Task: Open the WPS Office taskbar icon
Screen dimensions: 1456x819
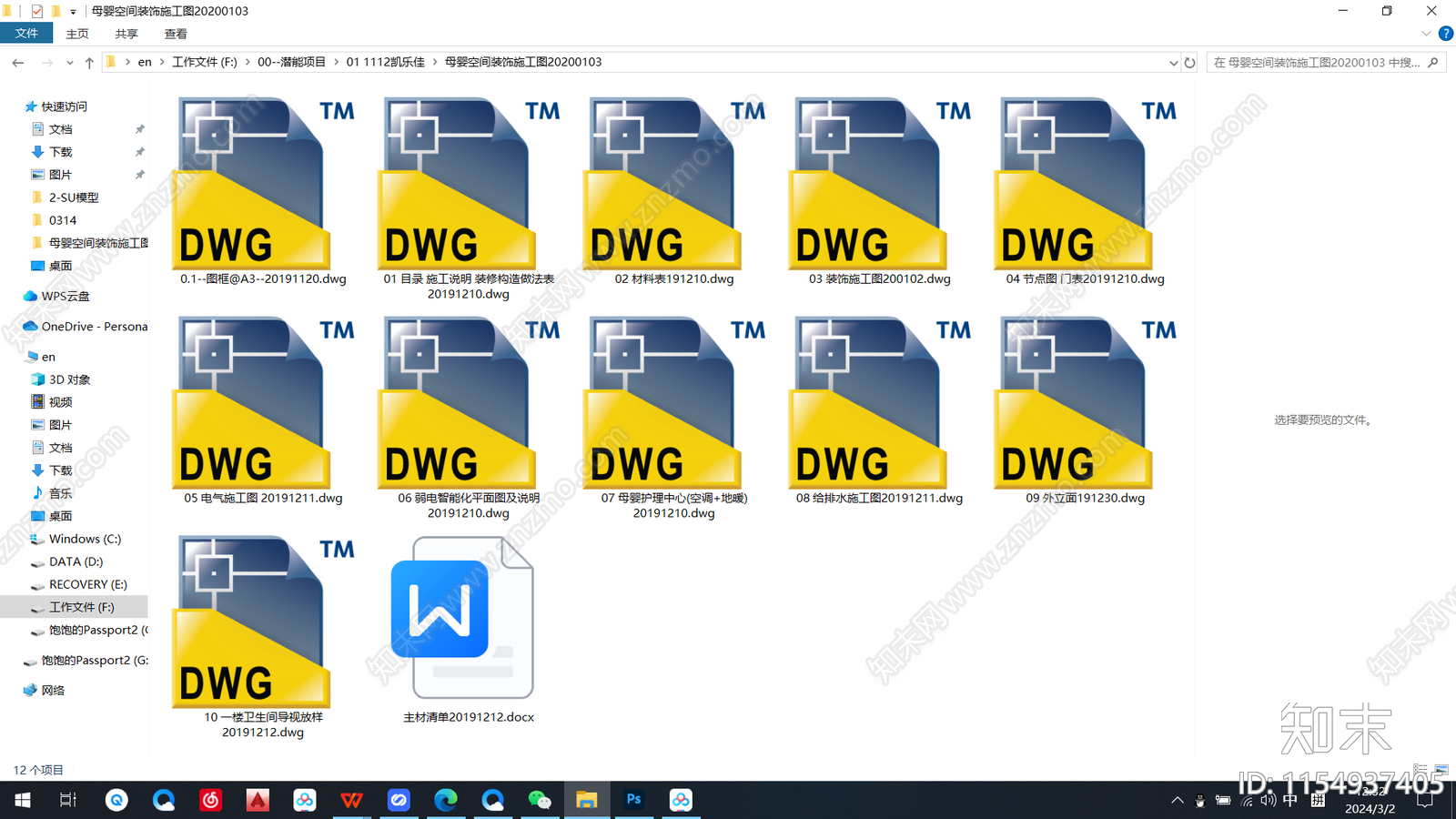Action: [352, 800]
